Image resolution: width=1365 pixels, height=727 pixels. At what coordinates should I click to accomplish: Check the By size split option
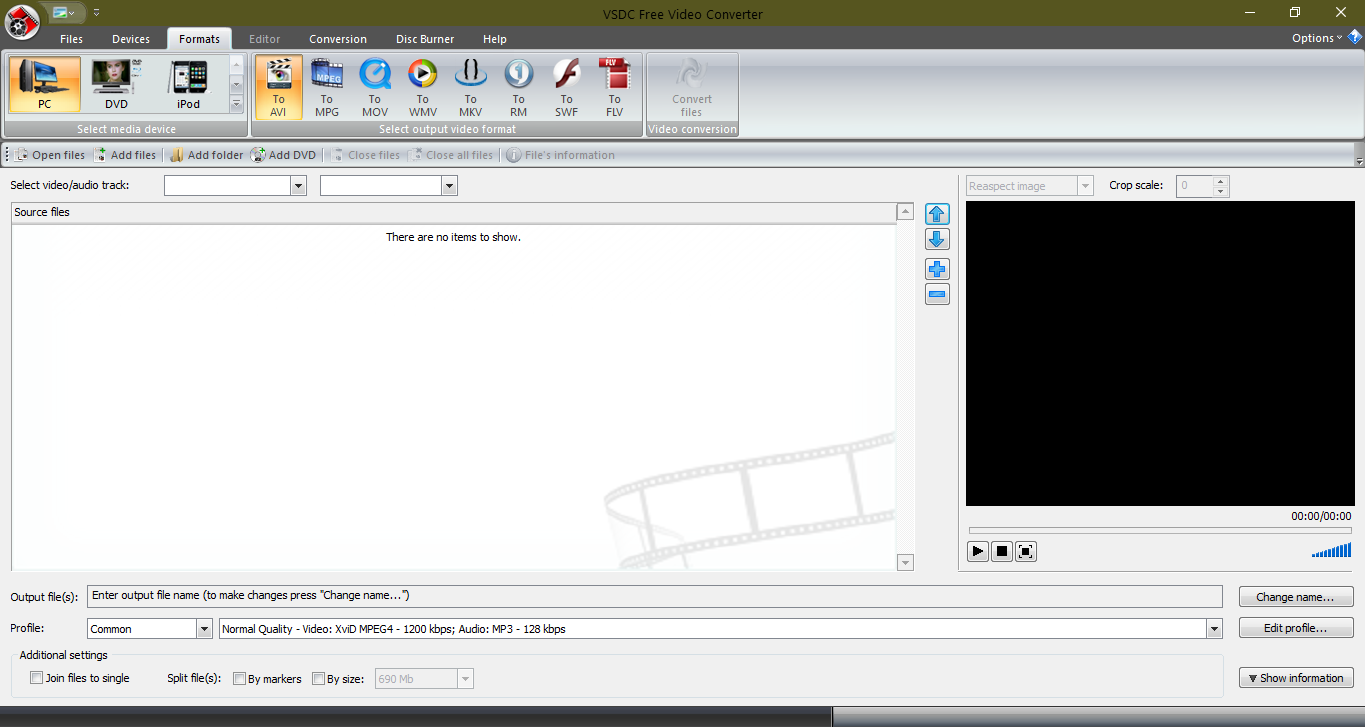tap(319, 679)
